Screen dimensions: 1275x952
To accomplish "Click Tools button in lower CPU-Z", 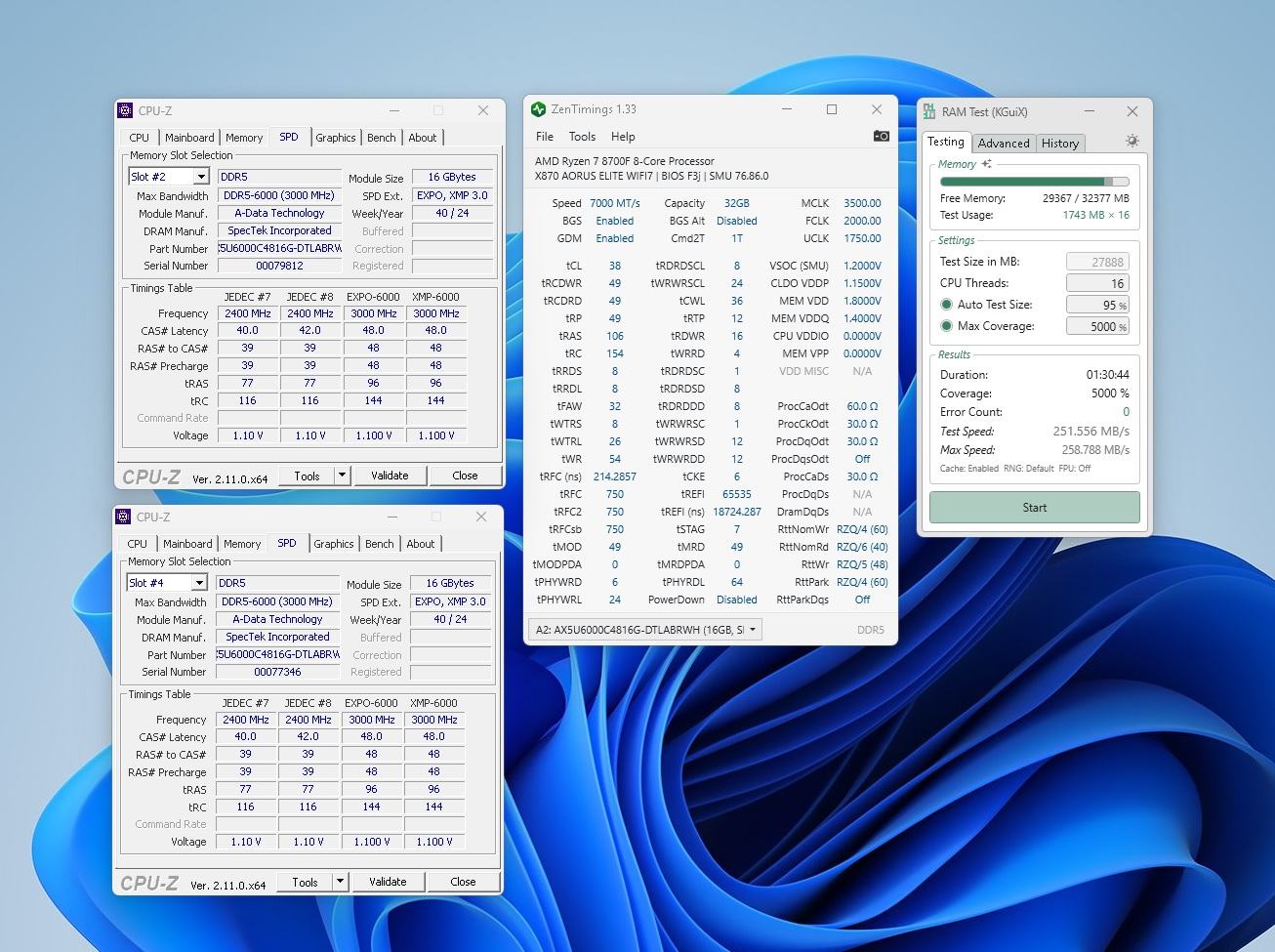I will 305,882.
